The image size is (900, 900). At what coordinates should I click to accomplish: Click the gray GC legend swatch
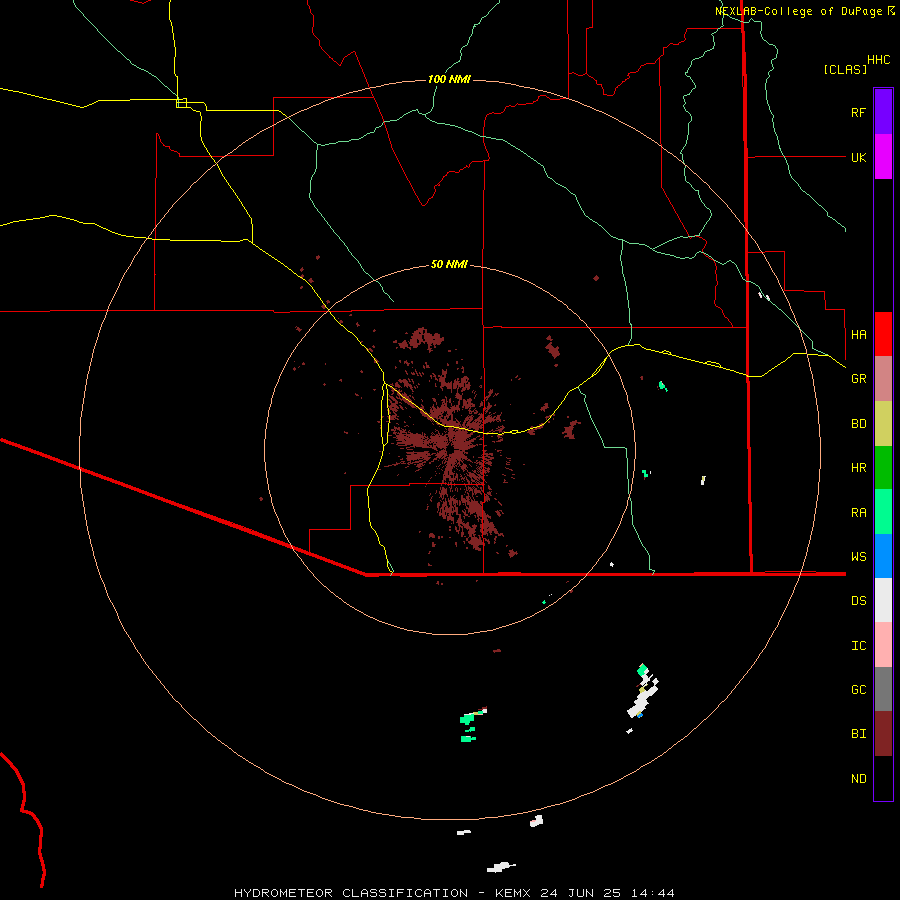(x=883, y=689)
